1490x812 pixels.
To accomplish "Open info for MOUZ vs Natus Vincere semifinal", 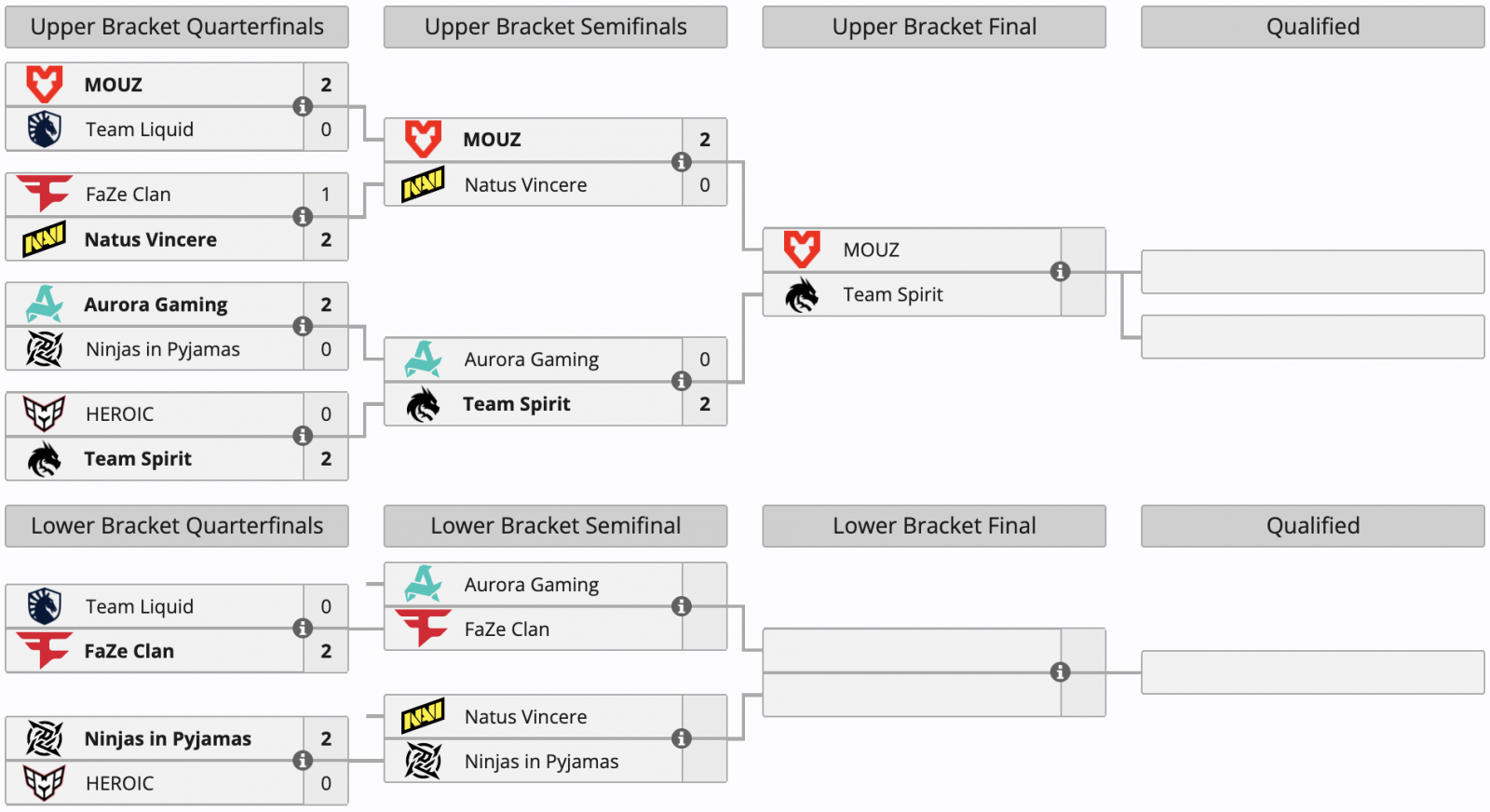I will [x=682, y=161].
